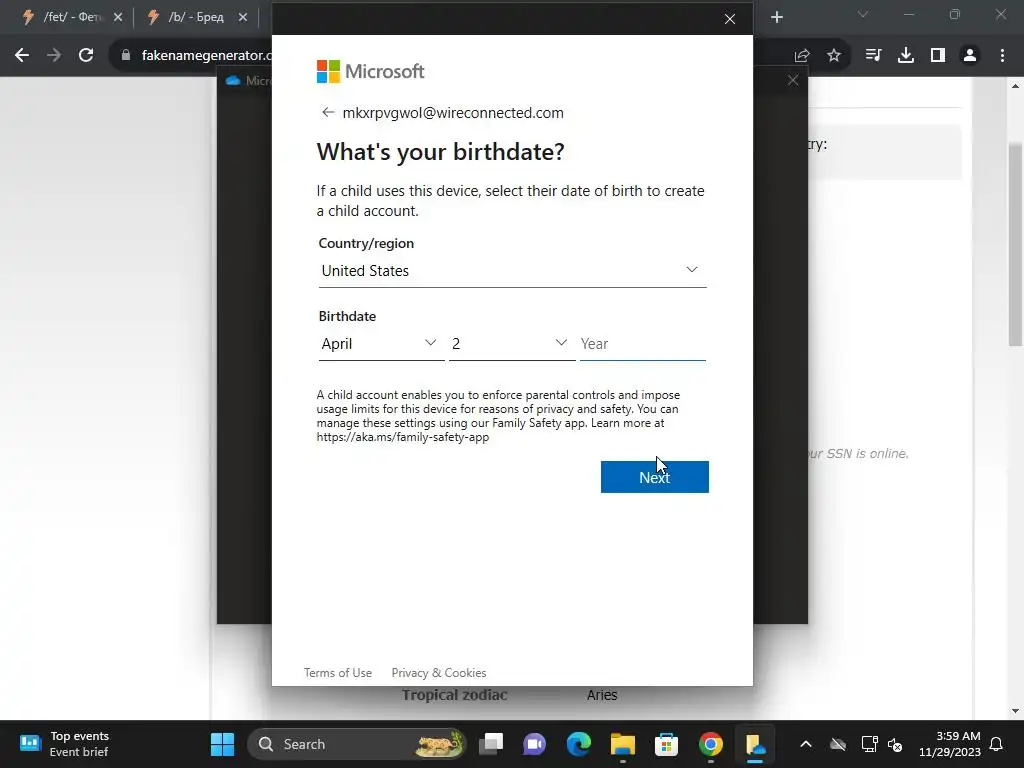Viewport: 1024px width, 768px height.
Task: Open the Privacy & Cookies link
Action: (x=439, y=673)
